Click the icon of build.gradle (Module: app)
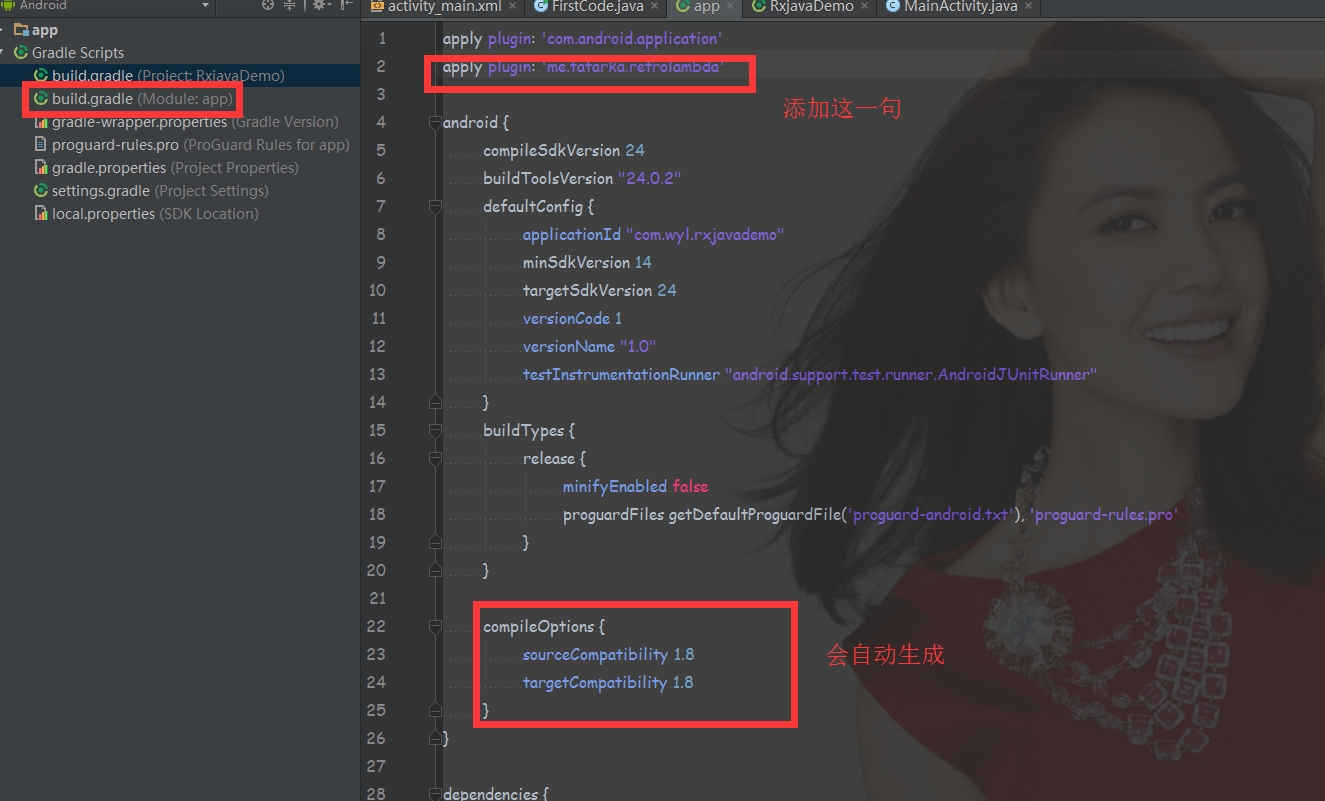1325x801 pixels. point(41,99)
